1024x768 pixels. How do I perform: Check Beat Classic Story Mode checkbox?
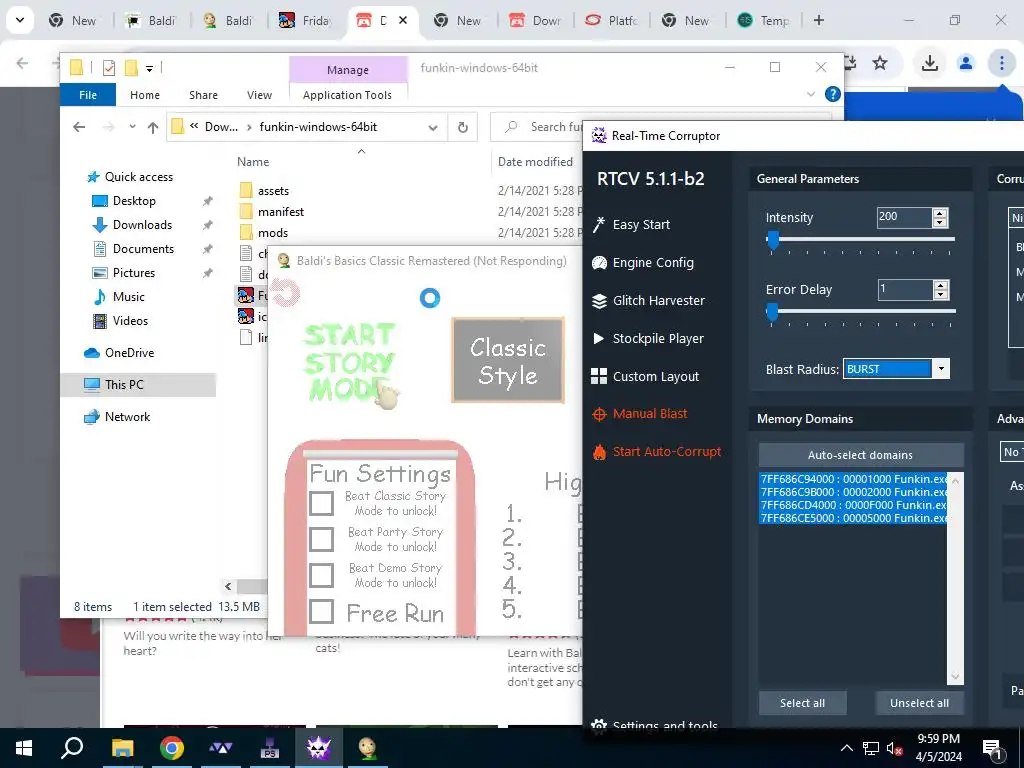321,503
